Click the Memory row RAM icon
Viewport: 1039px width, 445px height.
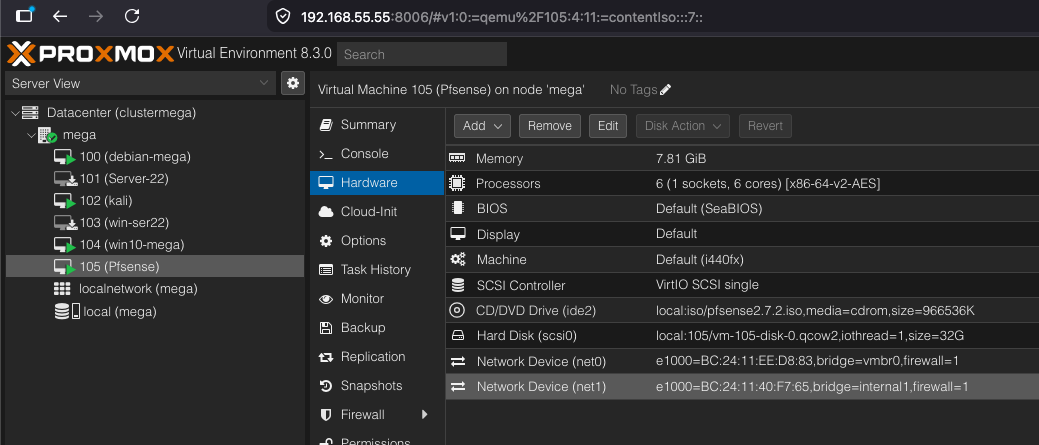pos(457,158)
